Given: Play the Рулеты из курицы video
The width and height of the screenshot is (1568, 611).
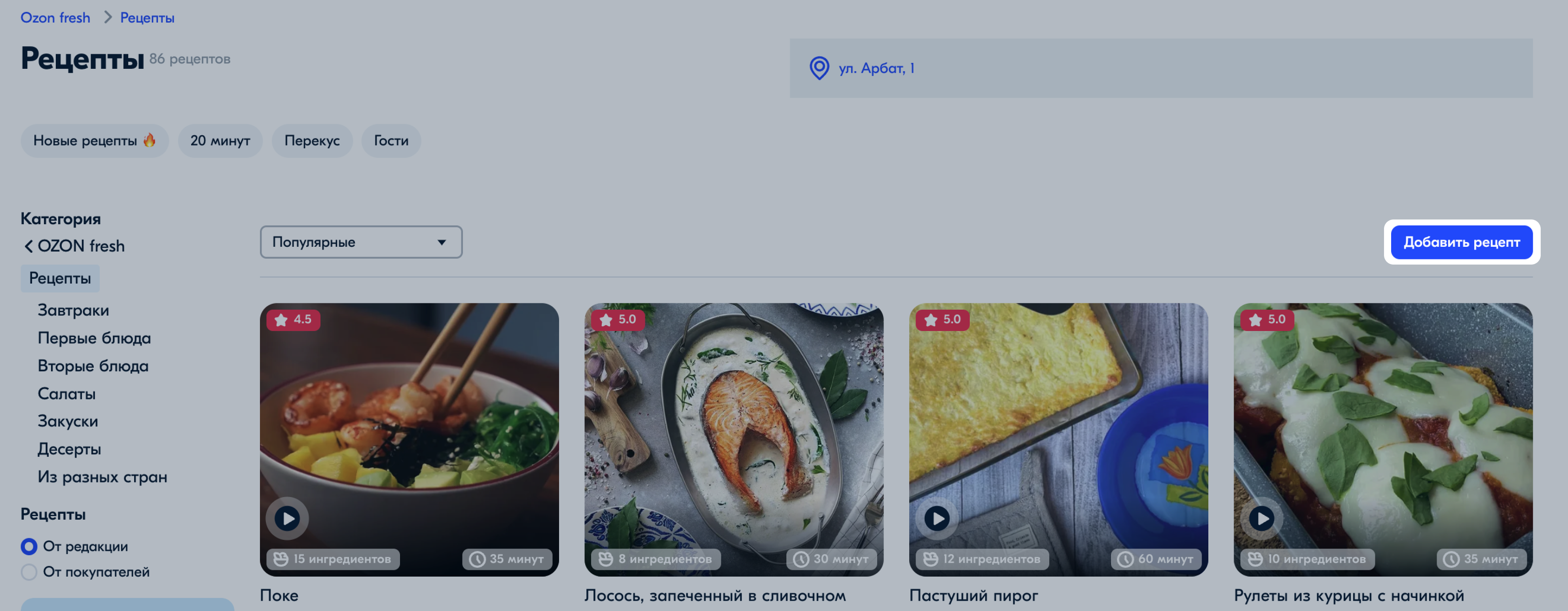Looking at the screenshot, I should 1261,518.
